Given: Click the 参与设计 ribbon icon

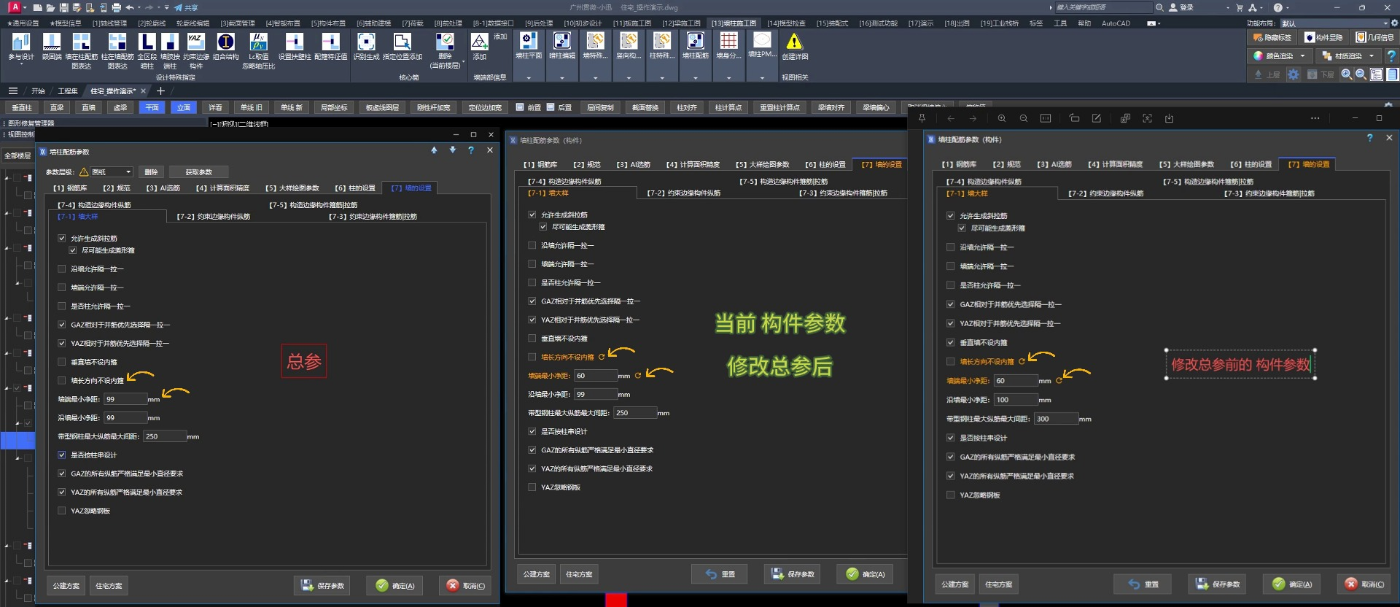Looking at the screenshot, I should coord(20,42).
